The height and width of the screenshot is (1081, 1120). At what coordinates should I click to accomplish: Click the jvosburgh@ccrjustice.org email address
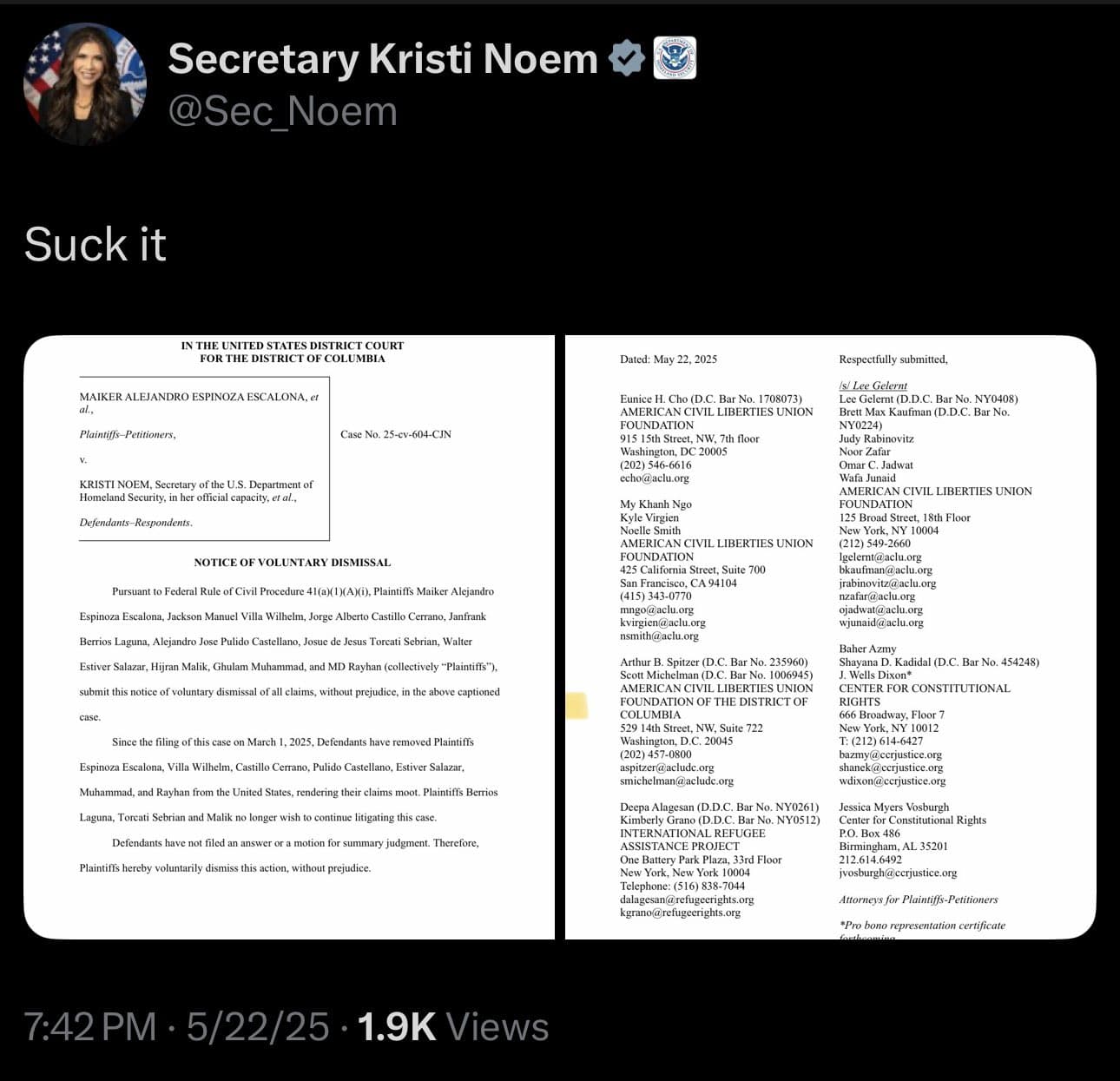898,873
